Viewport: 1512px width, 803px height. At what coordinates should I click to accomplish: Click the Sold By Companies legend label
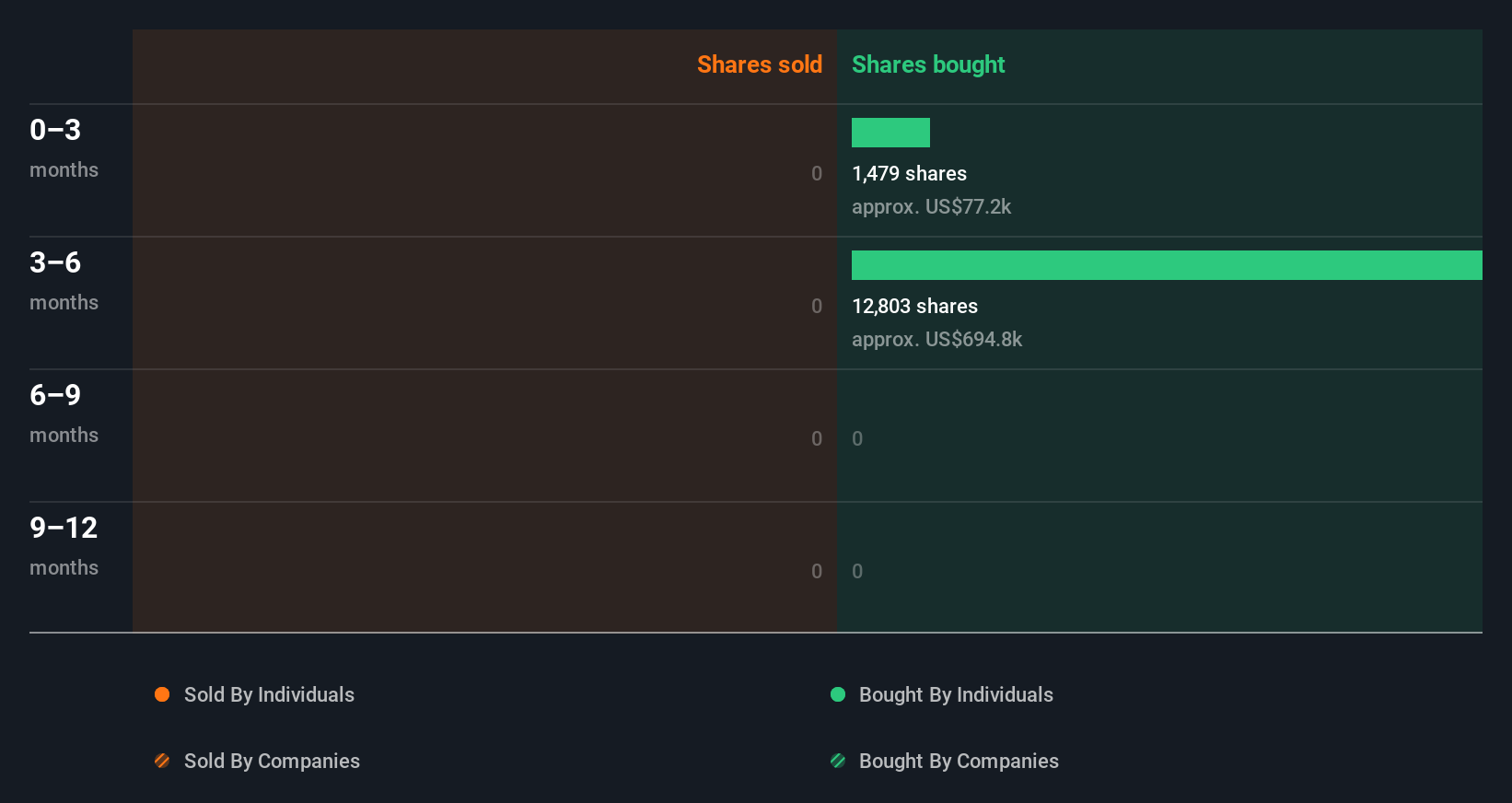point(272,761)
